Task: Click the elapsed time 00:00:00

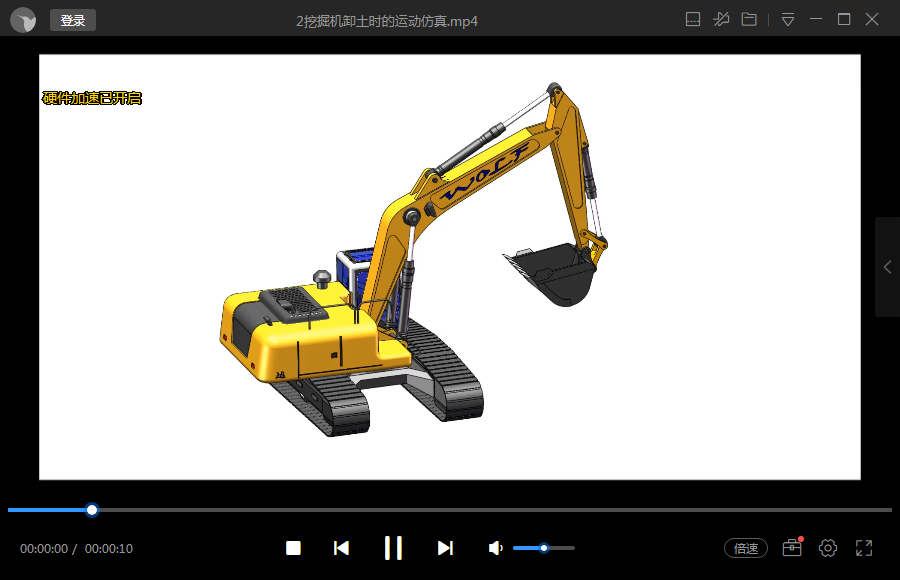Action: pos(44,548)
